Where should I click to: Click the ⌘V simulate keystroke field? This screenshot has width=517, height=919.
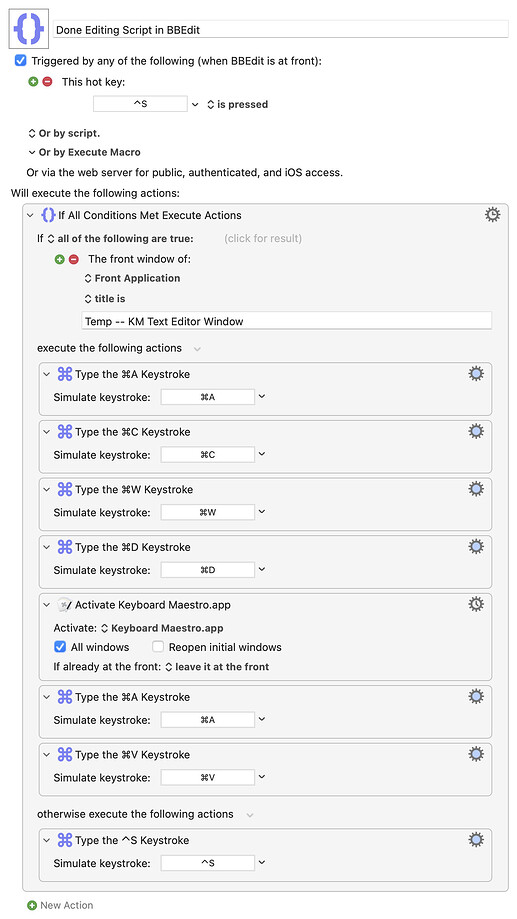(208, 777)
